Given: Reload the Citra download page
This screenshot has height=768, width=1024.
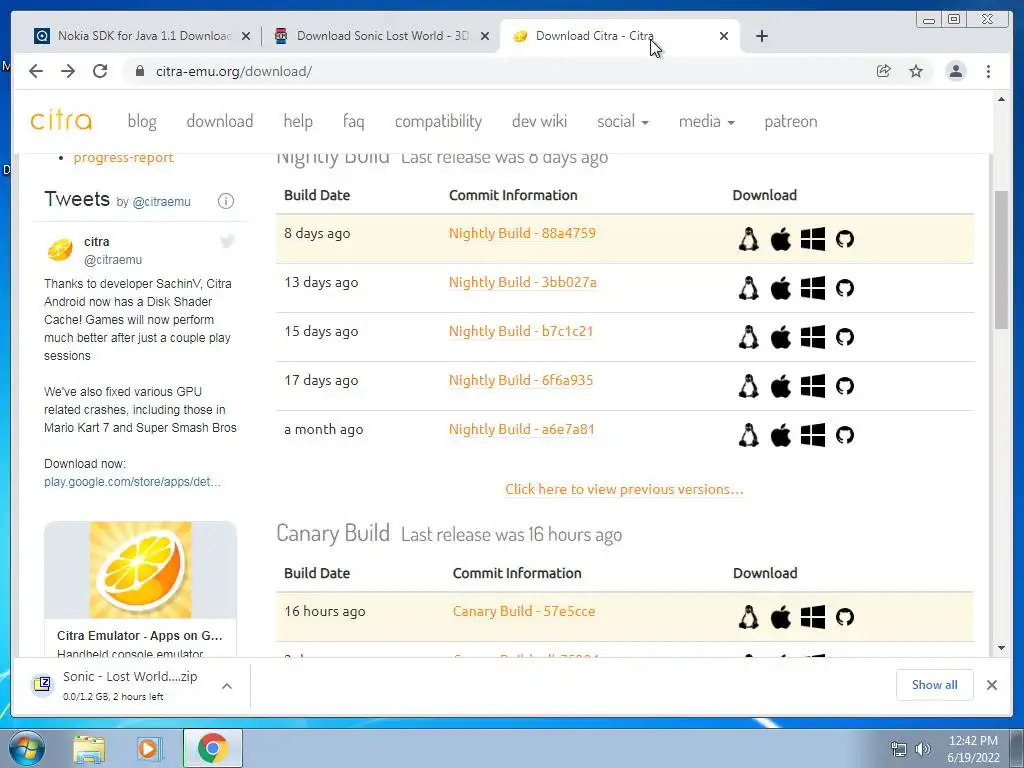Looking at the screenshot, I should [100, 71].
